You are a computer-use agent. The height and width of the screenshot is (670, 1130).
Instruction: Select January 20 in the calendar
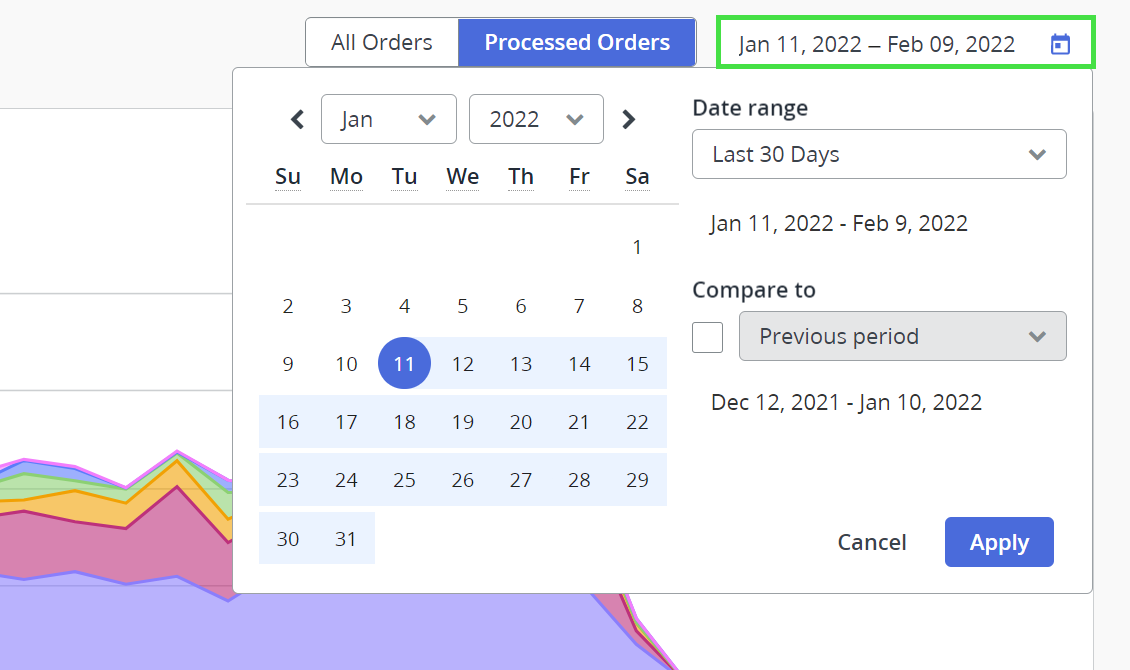pos(521,422)
